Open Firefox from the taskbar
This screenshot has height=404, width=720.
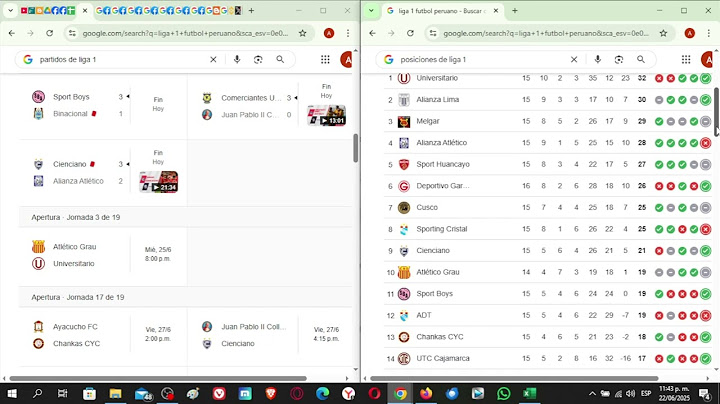click(426, 393)
